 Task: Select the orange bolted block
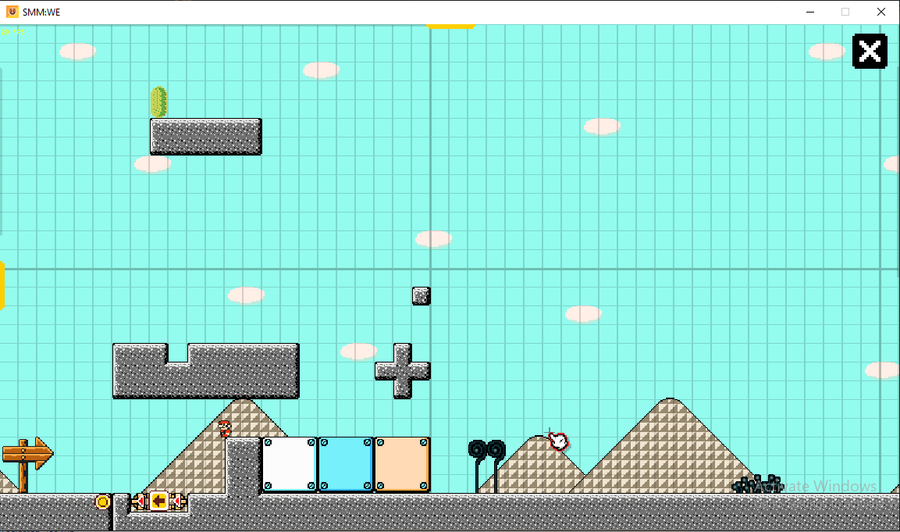[x=402, y=464]
